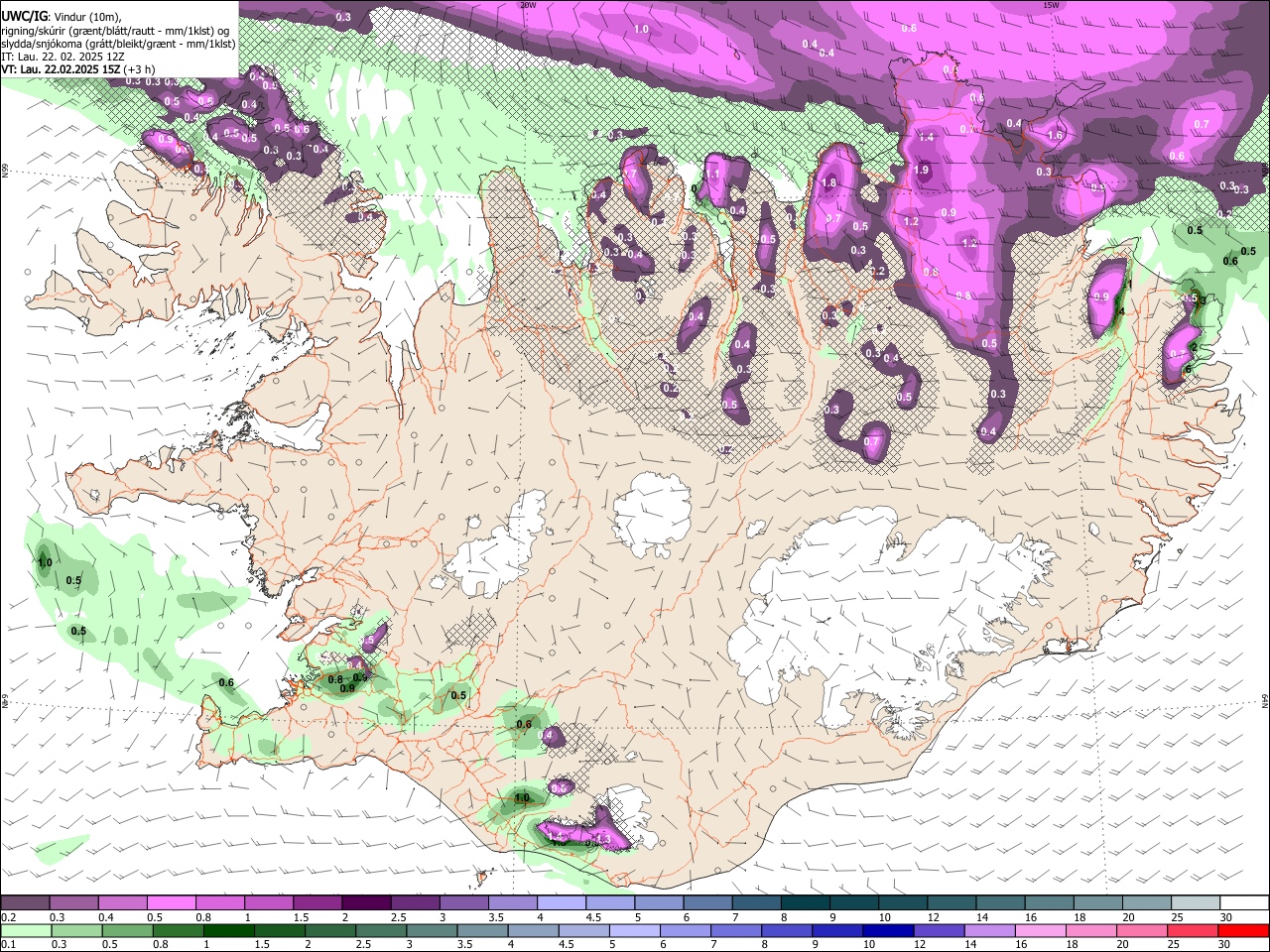Click the 'VT: Lau. 22.02.2025 15Z' valid time
1270x952 pixels.
click(60, 69)
